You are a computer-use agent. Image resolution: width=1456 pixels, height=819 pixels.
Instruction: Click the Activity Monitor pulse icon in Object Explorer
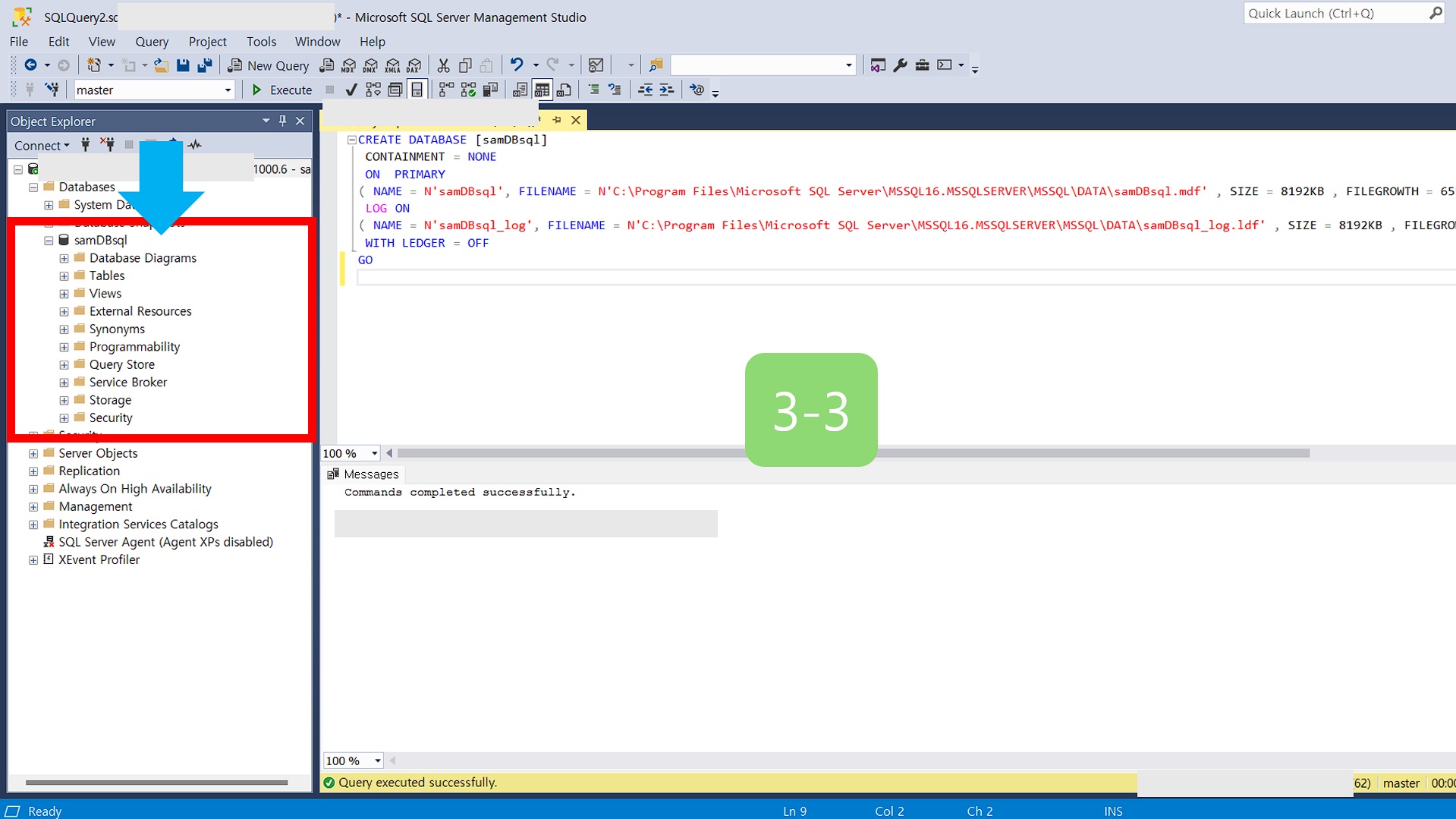pyautogui.click(x=195, y=144)
